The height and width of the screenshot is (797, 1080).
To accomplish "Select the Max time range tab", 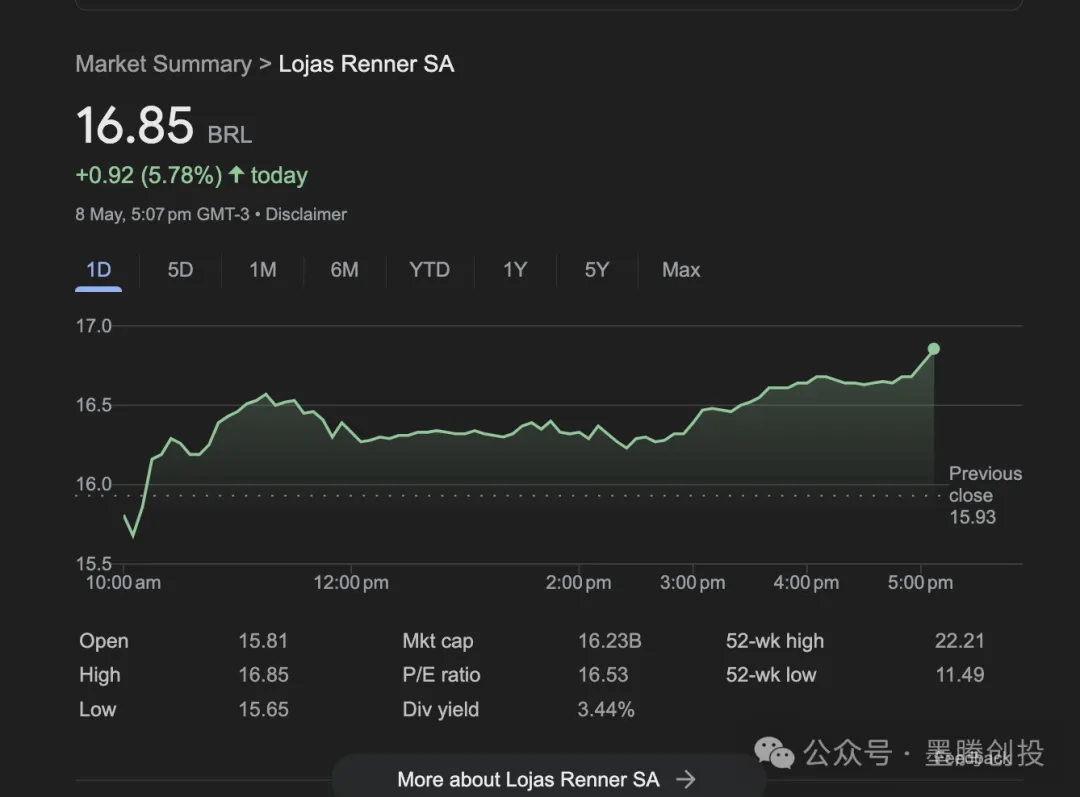I will tap(681, 270).
